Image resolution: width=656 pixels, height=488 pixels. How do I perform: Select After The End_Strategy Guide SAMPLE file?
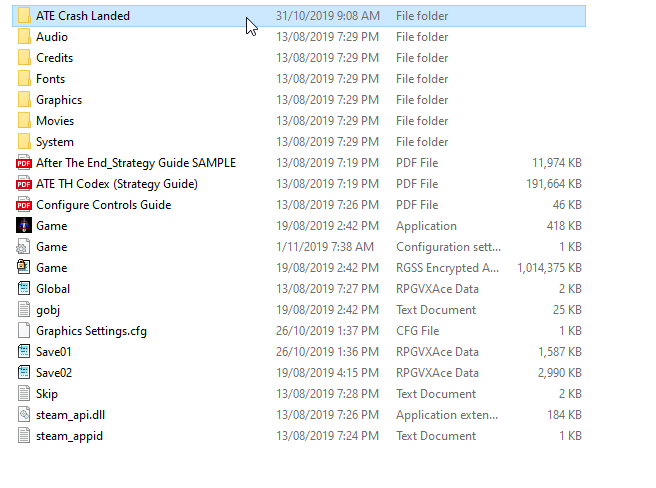(x=135, y=163)
